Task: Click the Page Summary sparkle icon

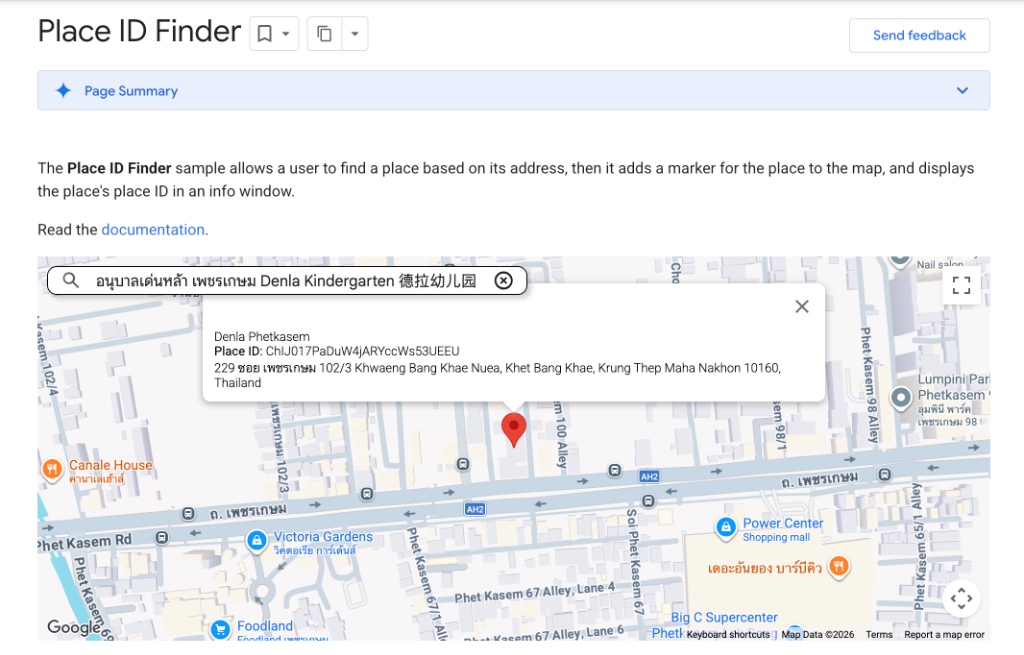Action: tap(63, 90)
